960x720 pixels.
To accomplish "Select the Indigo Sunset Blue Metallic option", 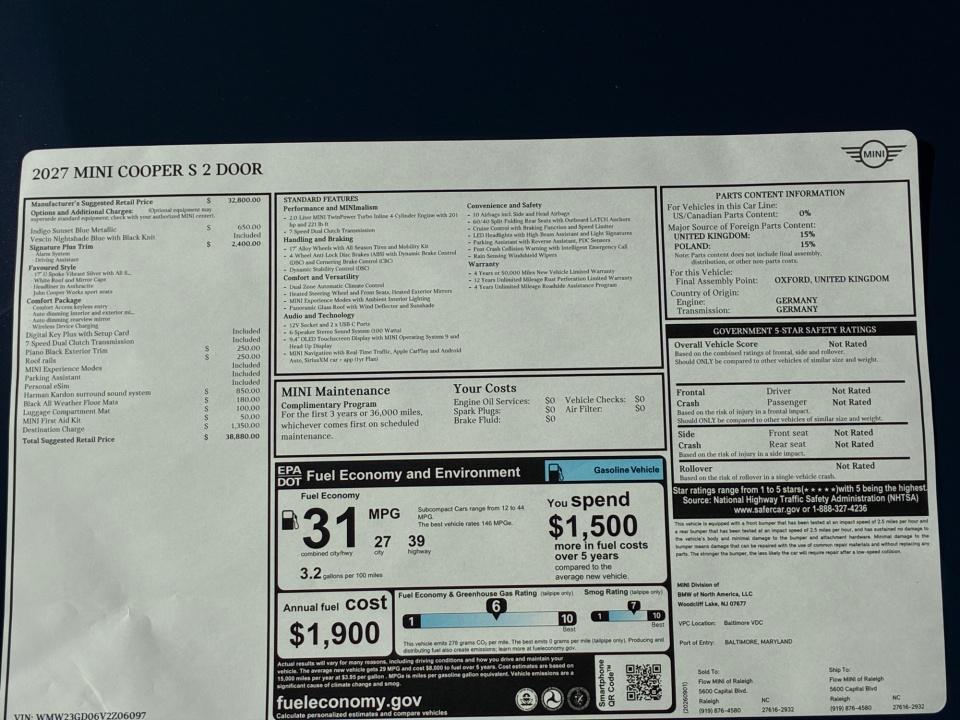I will (x=73, y=230).
